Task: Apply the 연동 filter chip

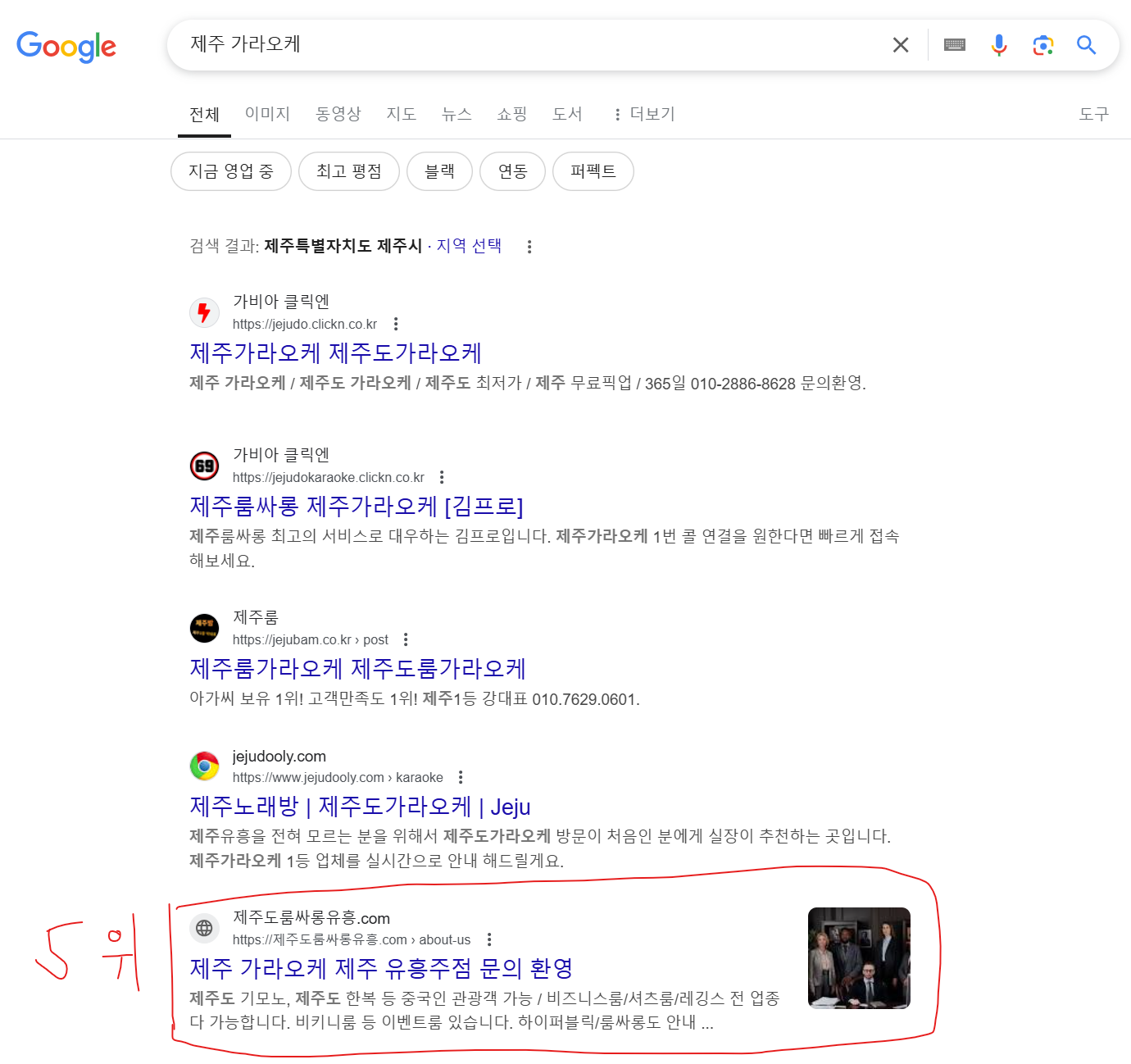Action: tap(512, 171)
